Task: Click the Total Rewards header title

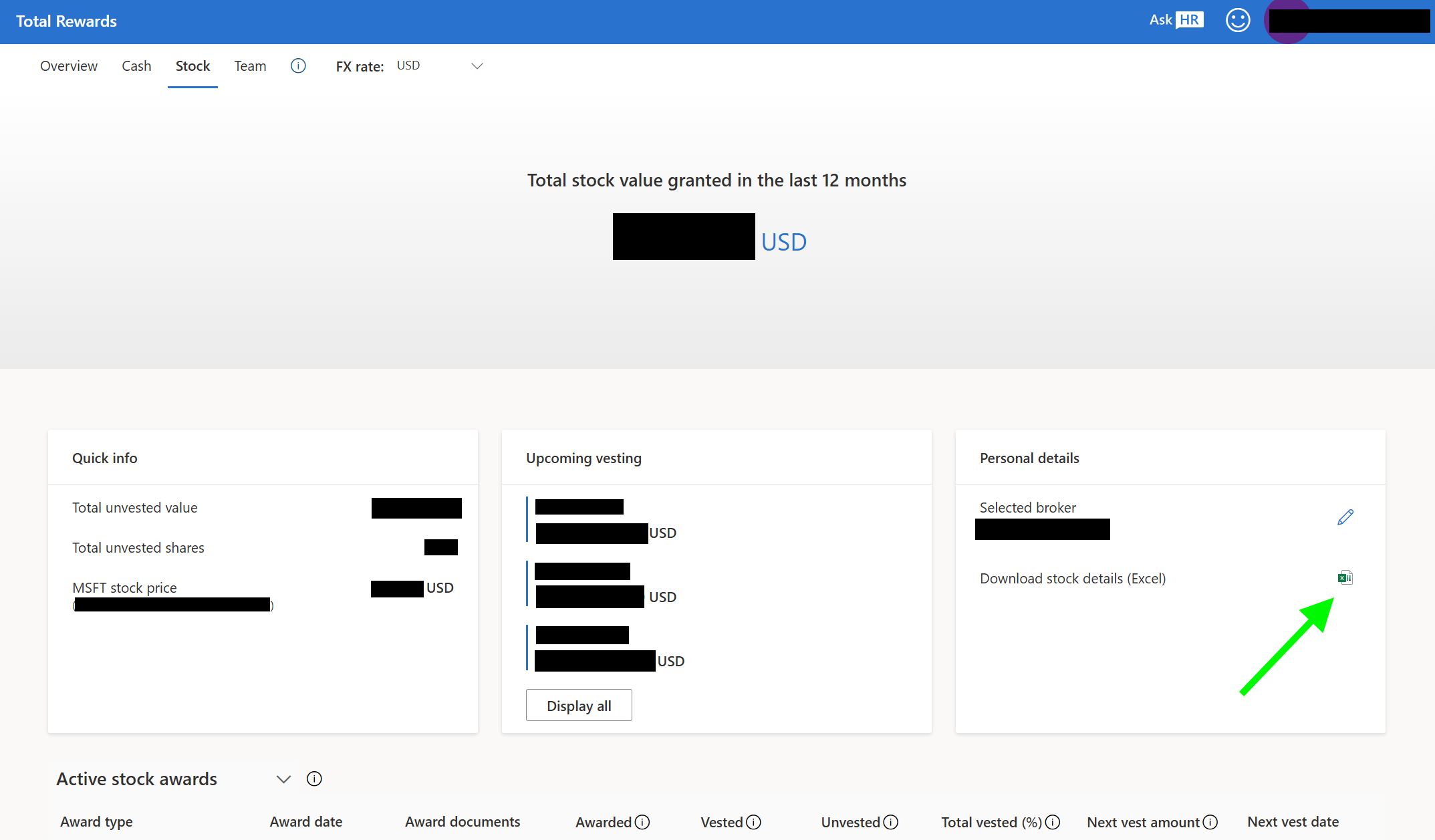Action: coord(66,21)
